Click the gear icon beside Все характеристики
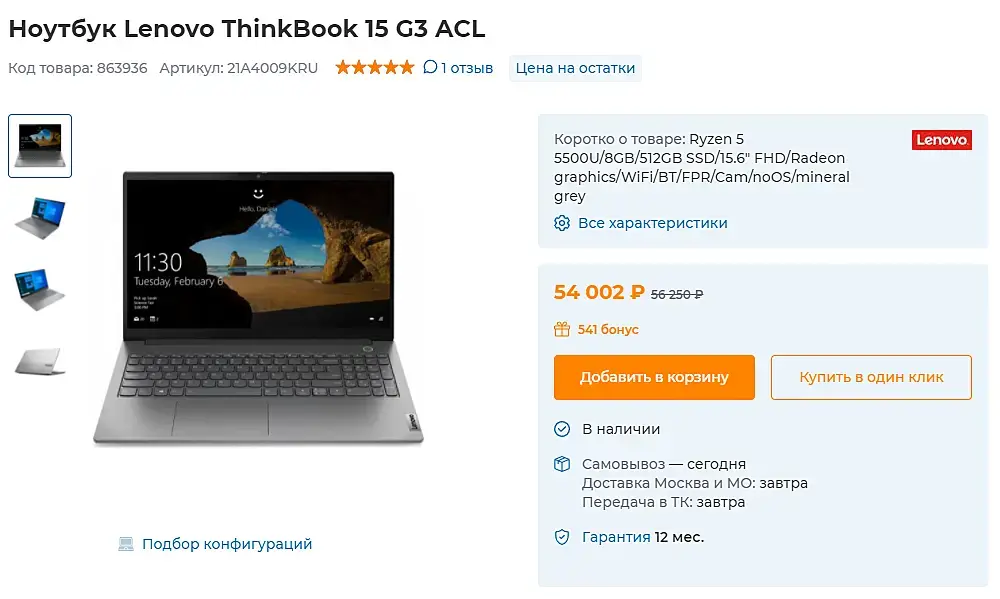The height and width of the screenshot is (599, 1000). point(561,223)
